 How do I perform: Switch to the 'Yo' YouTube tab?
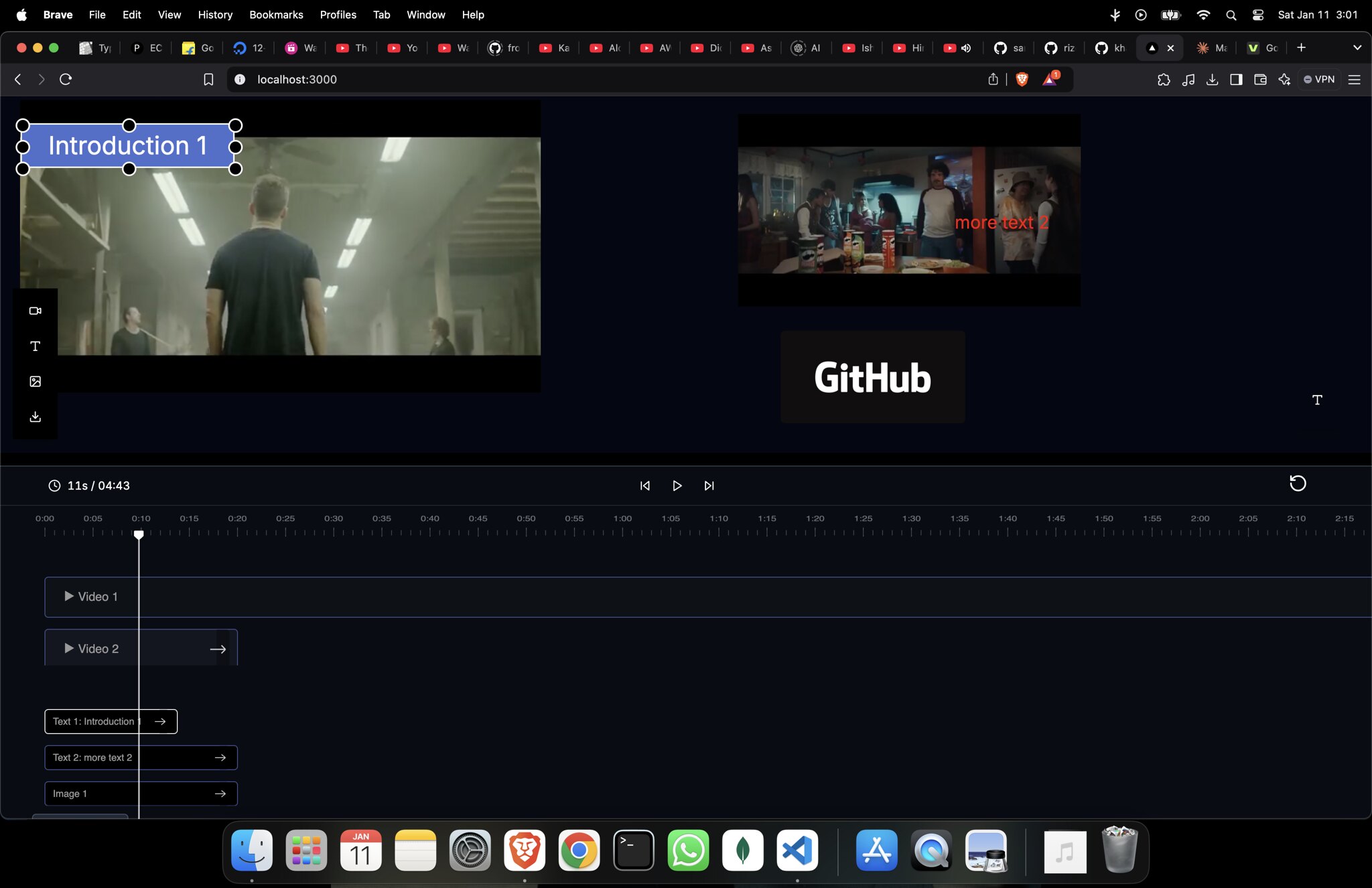pos(403,48)
